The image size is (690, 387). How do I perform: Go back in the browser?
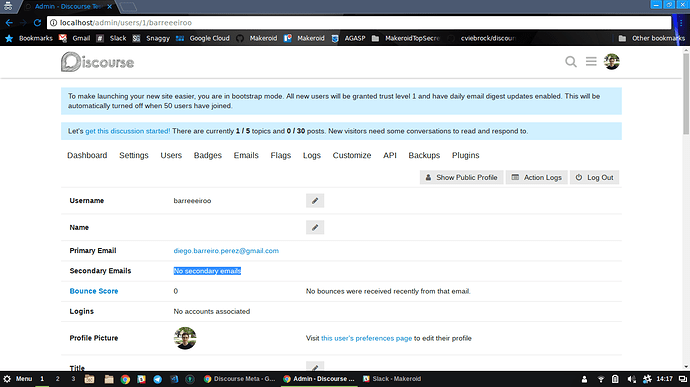point(9,22)
